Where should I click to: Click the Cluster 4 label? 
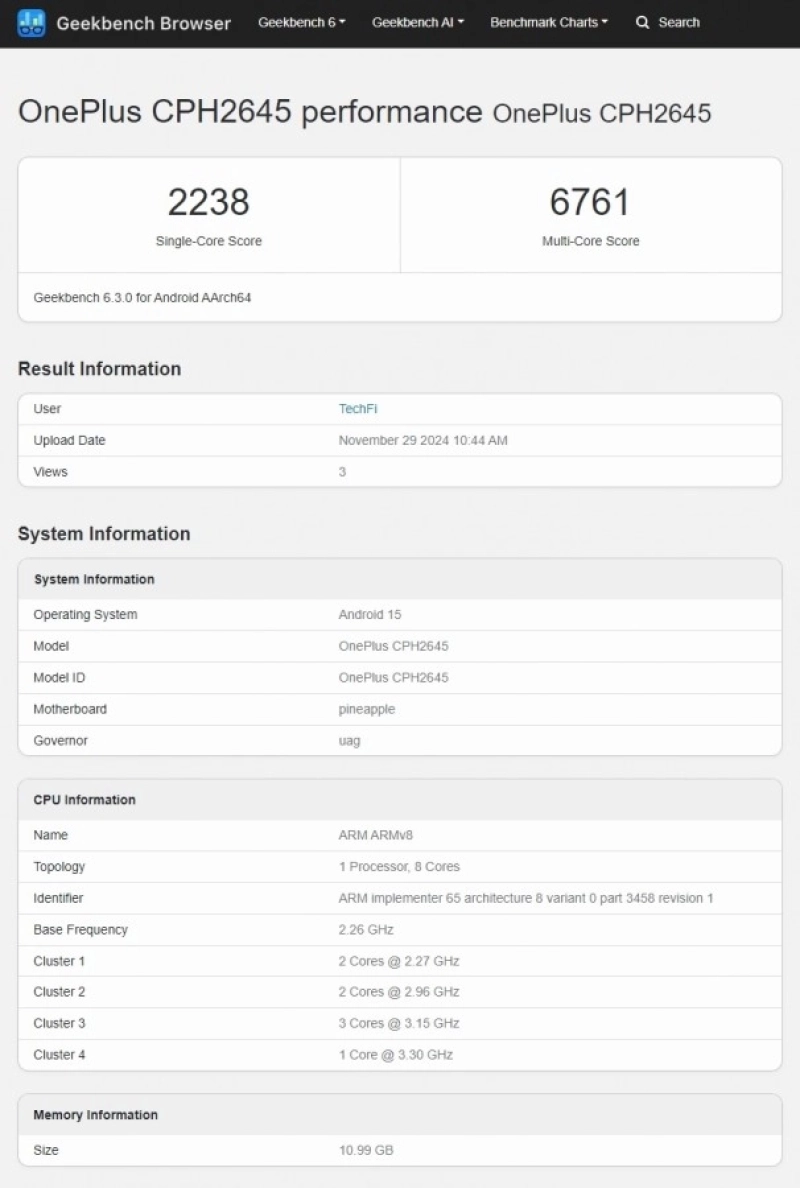[x=59, y=1055]
